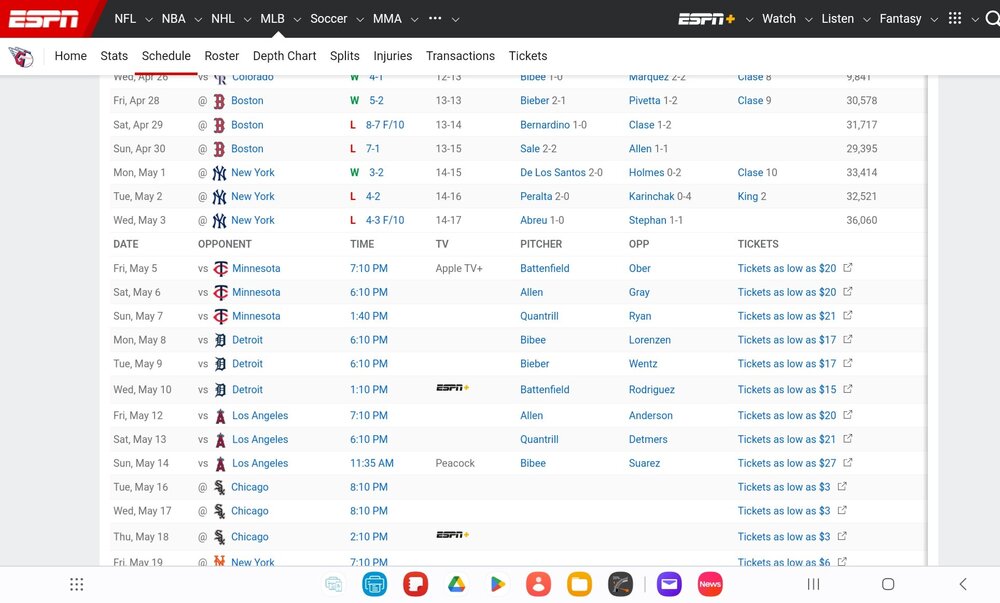The height and width of the screenshot is (603, 1000).
Task: Open the yellow My Files app
Action: 579,584
